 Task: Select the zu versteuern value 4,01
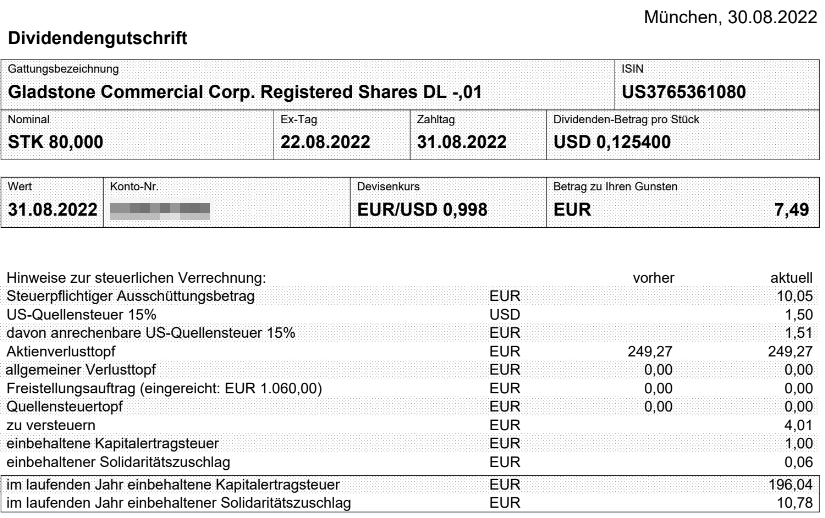click(798, 425)
